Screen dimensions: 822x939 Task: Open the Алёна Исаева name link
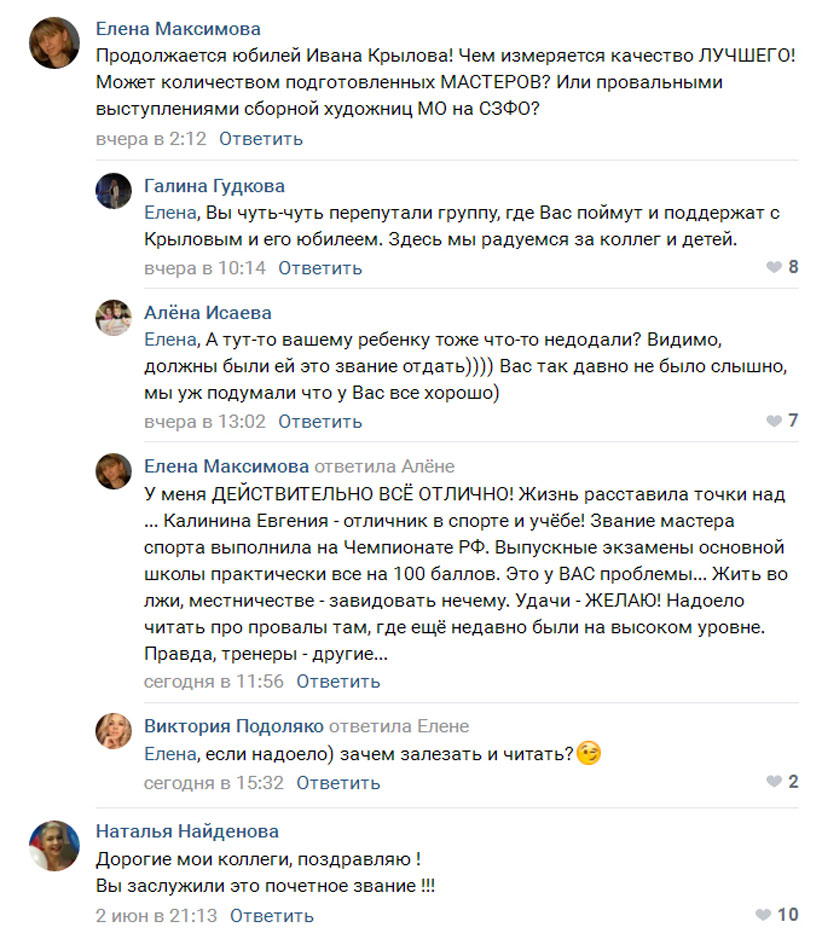pos(208,313)
